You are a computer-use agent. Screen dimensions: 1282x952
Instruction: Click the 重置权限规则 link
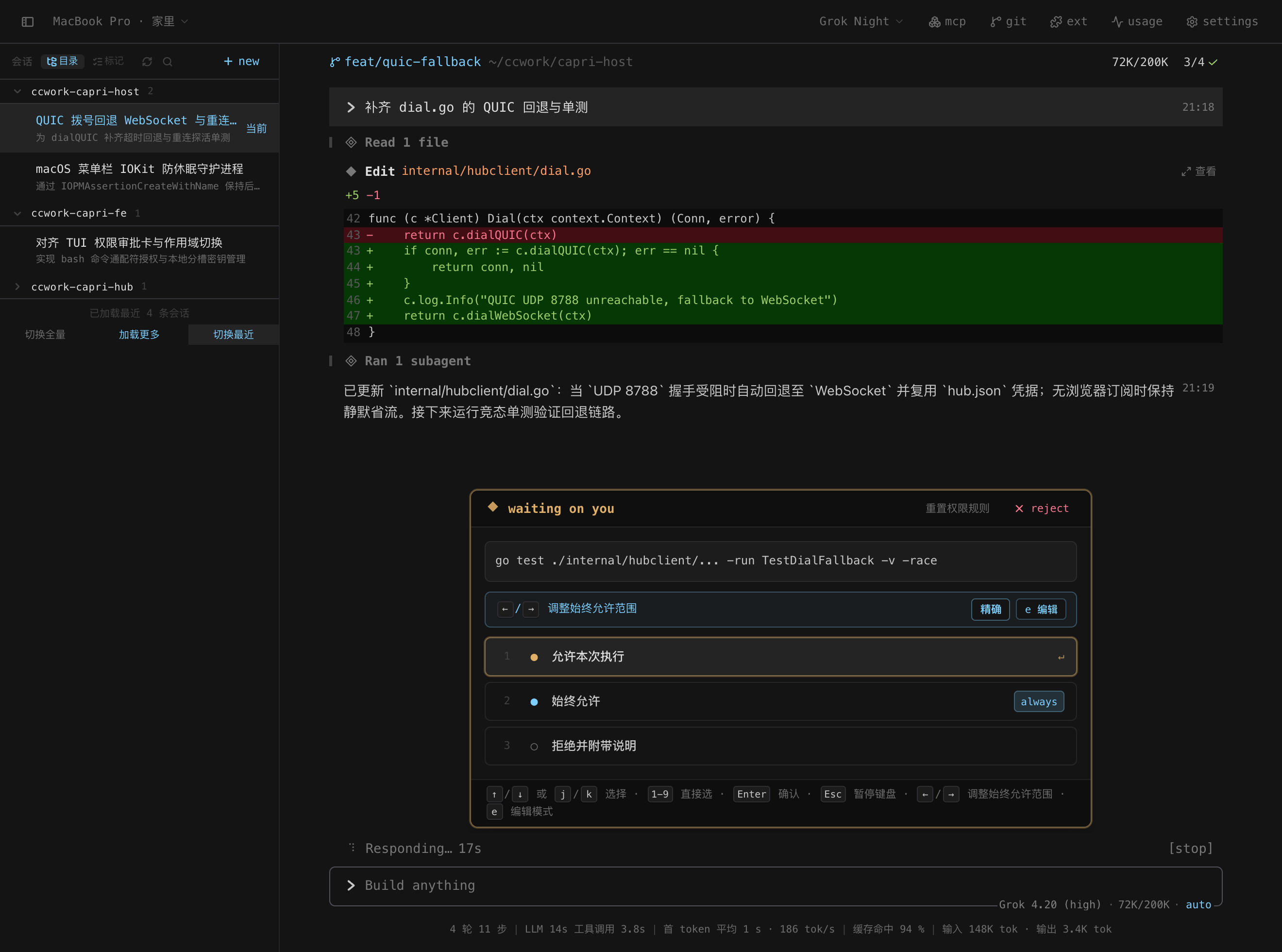pos(958,508)
